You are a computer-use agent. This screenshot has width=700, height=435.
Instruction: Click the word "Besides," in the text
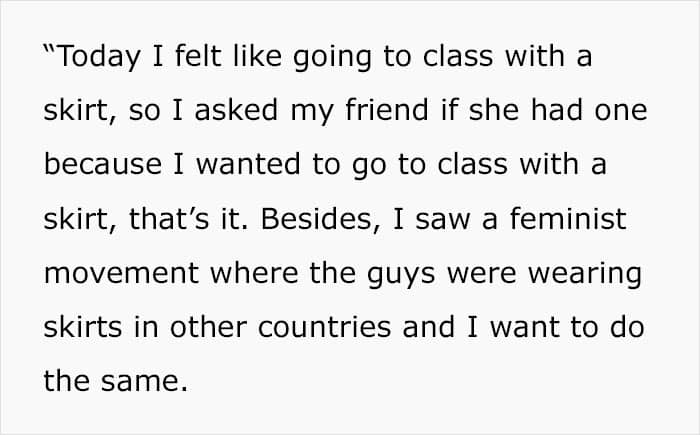pyautogui.click(x=321, y=219)
